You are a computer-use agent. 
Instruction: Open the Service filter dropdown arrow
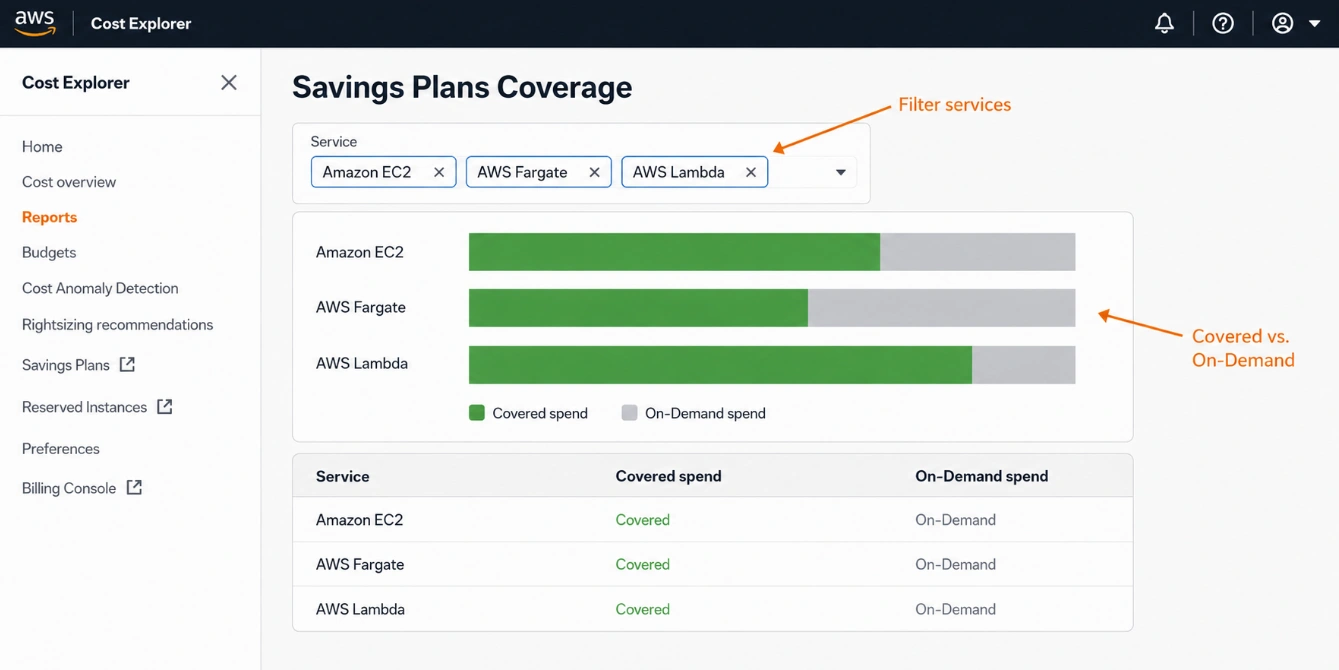tap(841, 173)
